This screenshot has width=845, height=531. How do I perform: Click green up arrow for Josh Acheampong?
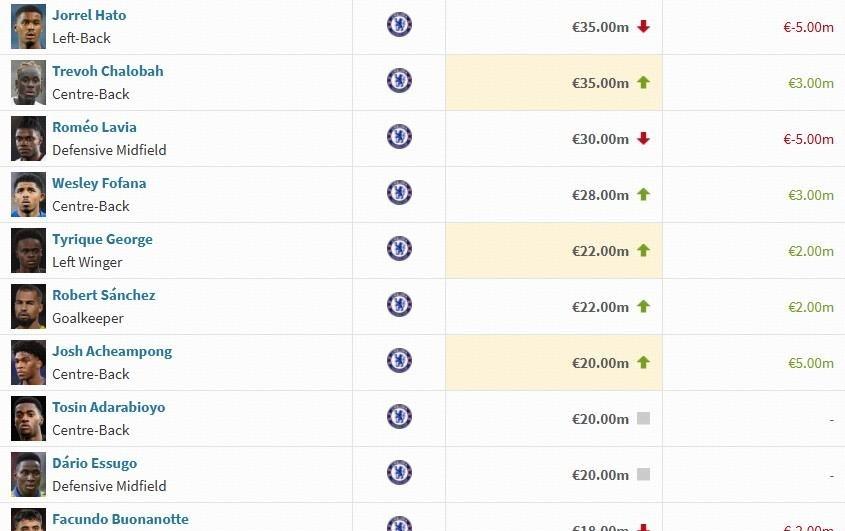coord(643,363)
